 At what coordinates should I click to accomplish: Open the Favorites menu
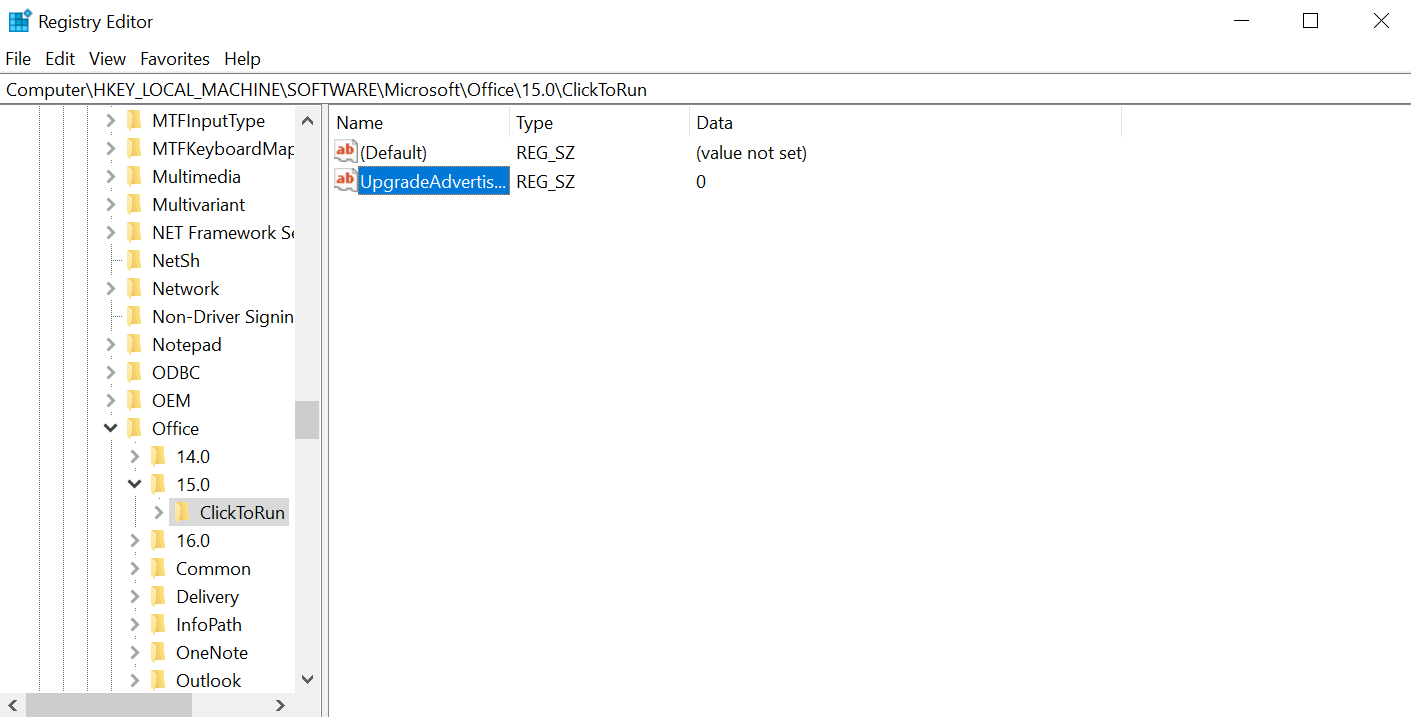pyautogui.click(x=175, y=59)
